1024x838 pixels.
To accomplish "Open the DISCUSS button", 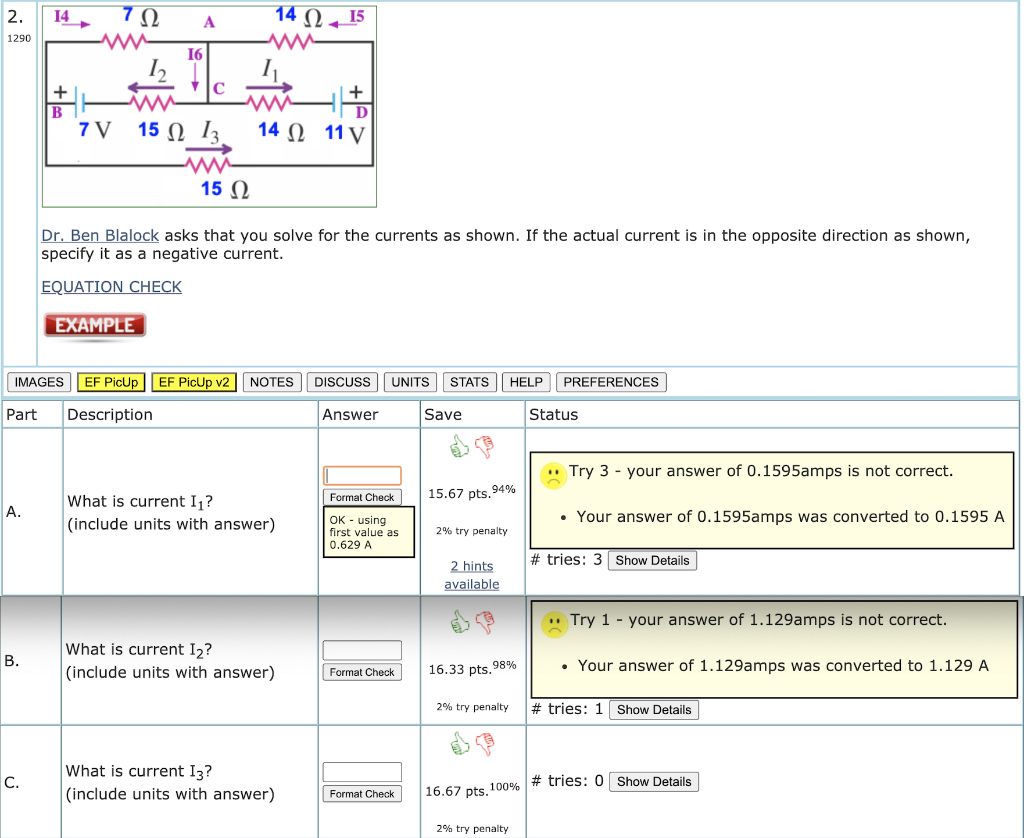I will click(x=342, y=382).
